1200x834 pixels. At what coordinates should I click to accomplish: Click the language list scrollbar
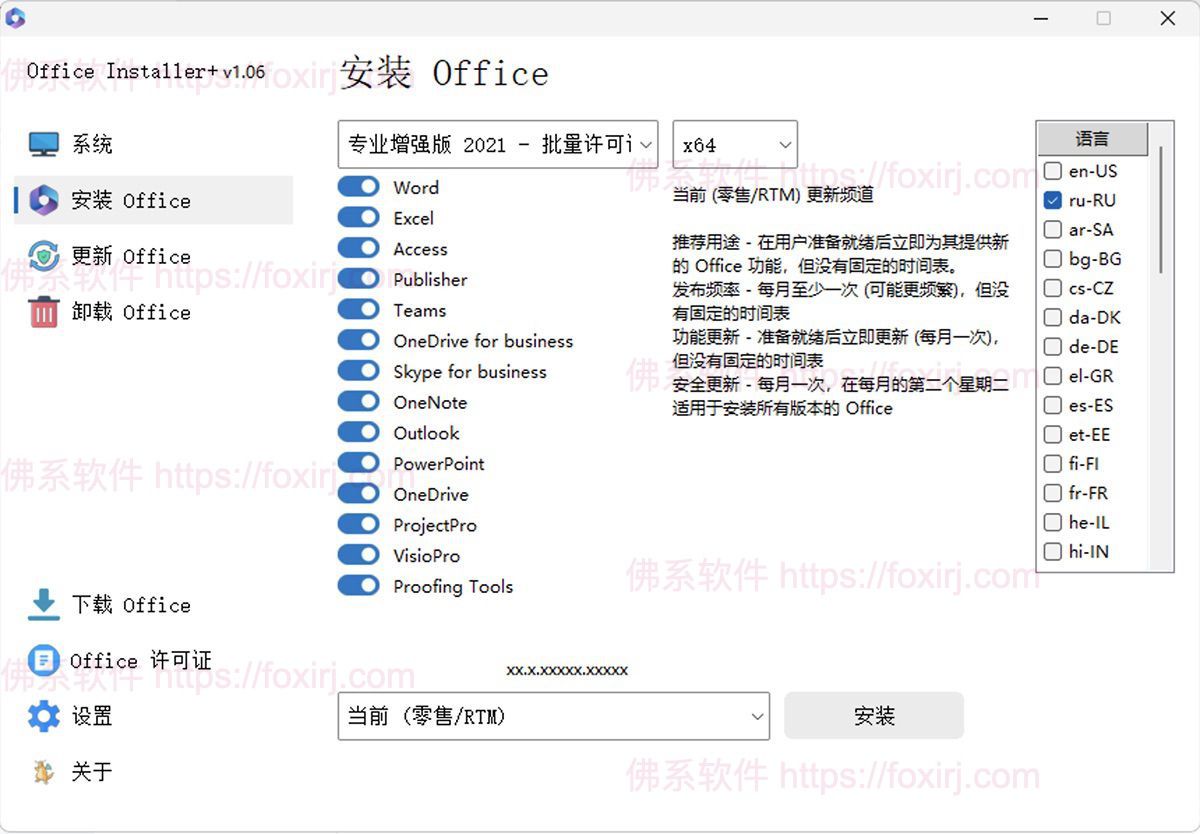tap(1159, 210)
